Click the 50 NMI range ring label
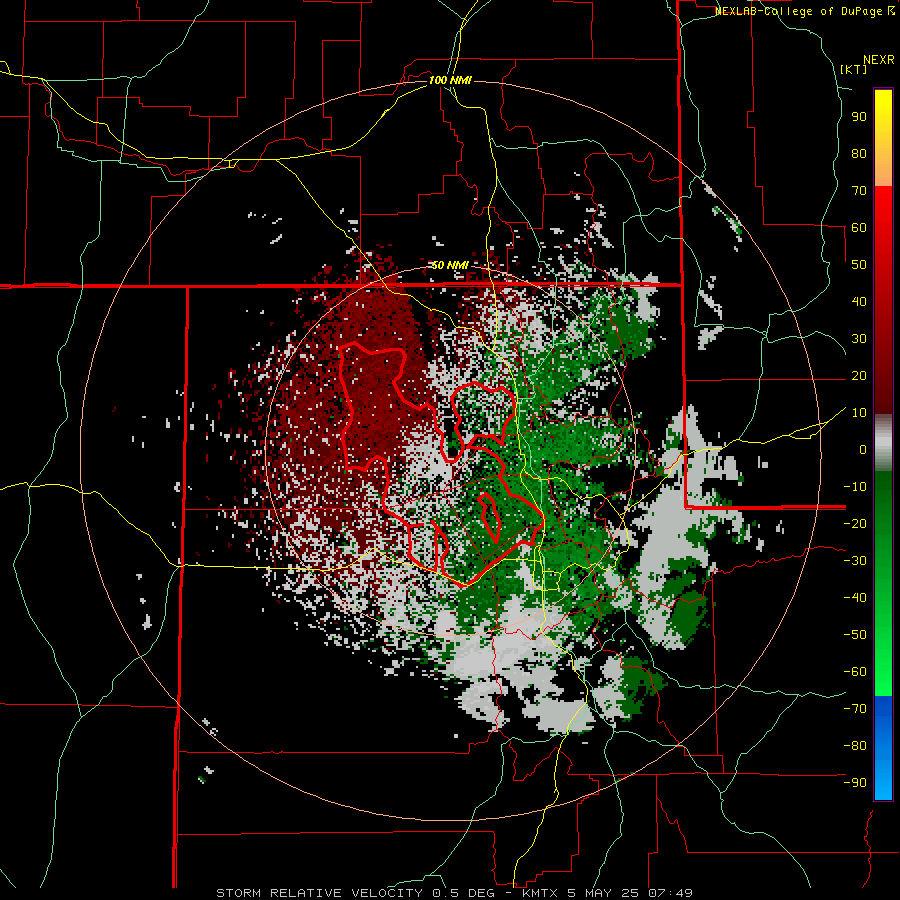The width and height of the screenshot is (900, 900). click(x=450, y=265)
